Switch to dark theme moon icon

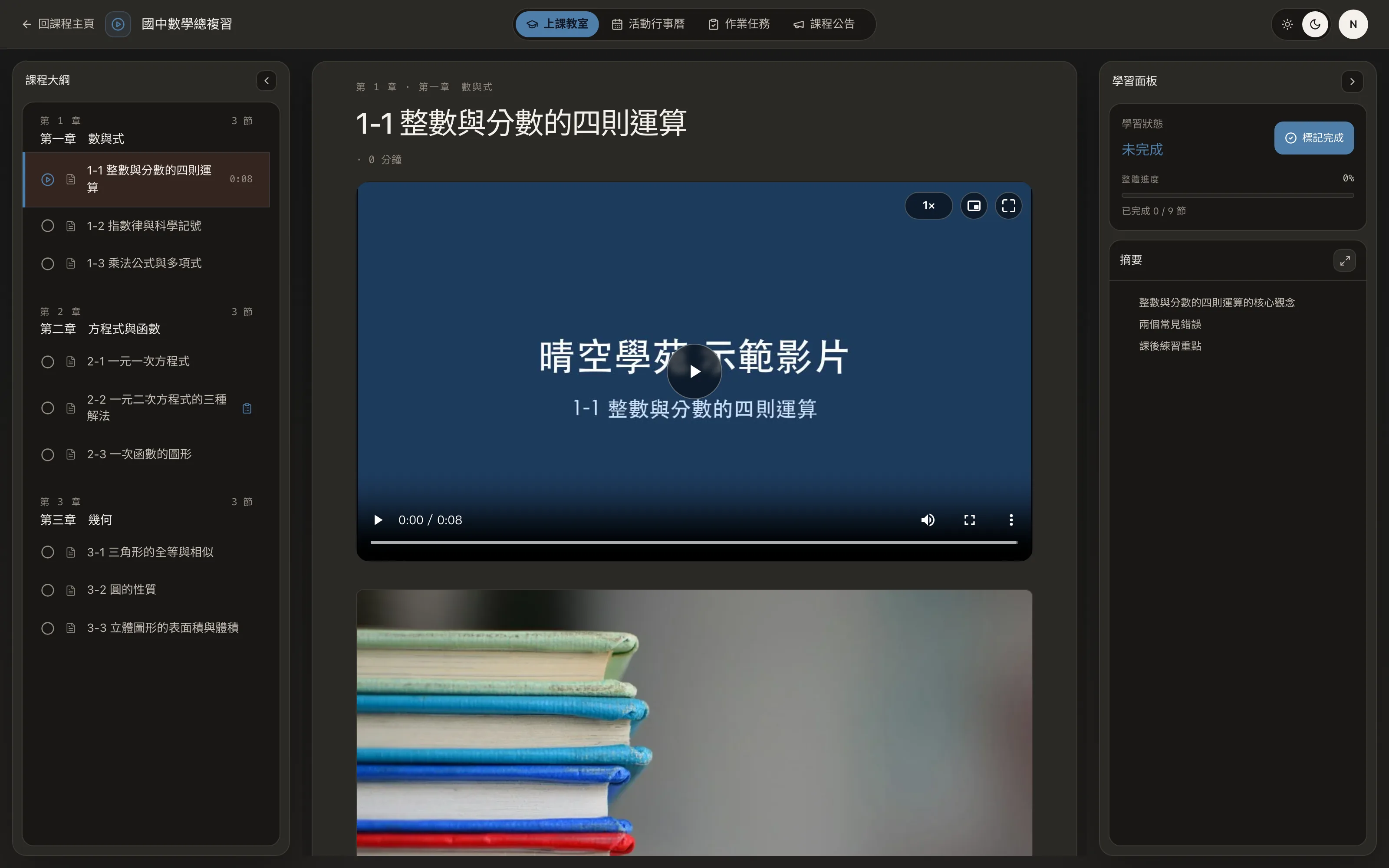pyautogui.click(x=1315, y=24)
